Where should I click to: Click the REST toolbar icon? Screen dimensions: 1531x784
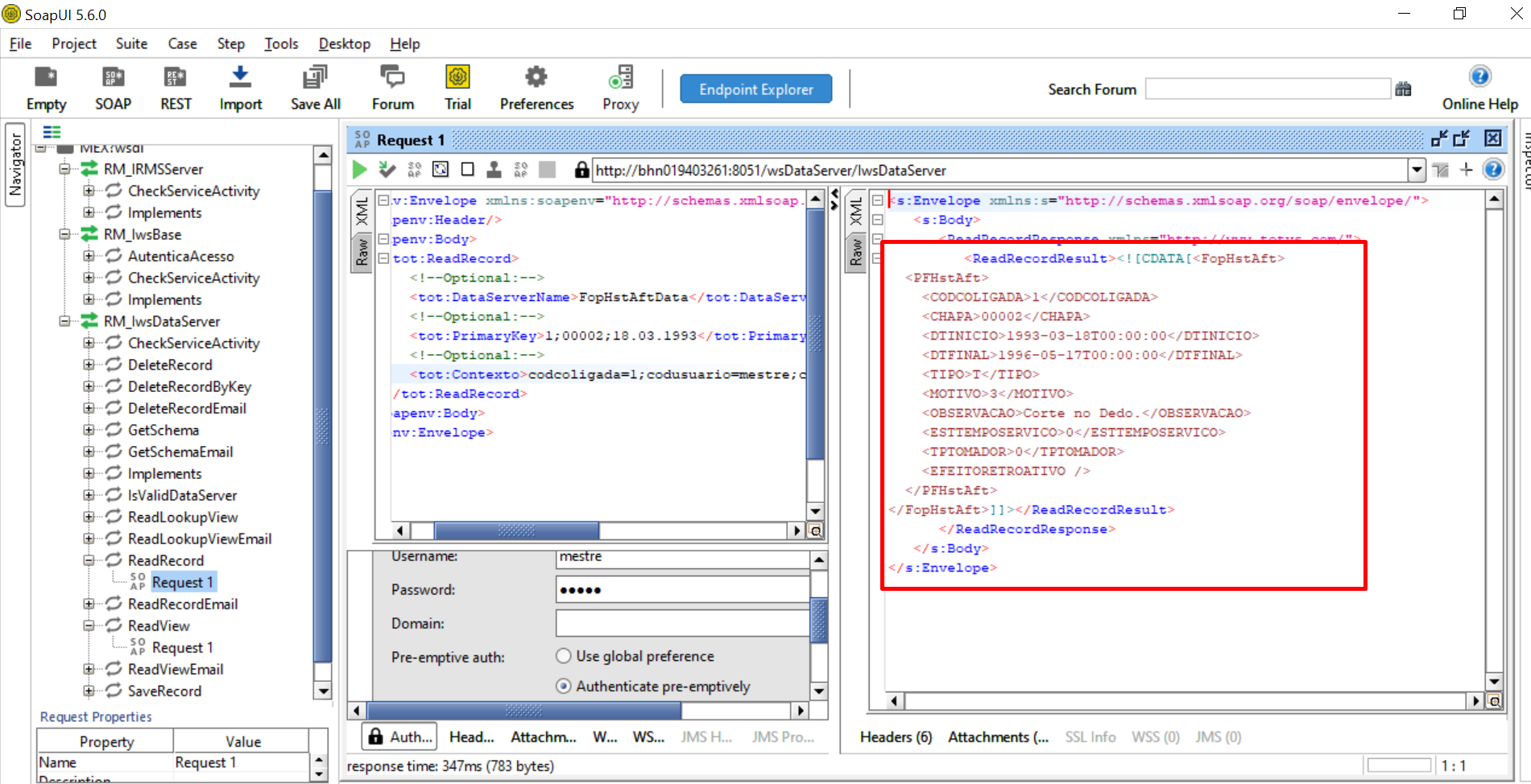pyautogui.click(x=176, y=88)
